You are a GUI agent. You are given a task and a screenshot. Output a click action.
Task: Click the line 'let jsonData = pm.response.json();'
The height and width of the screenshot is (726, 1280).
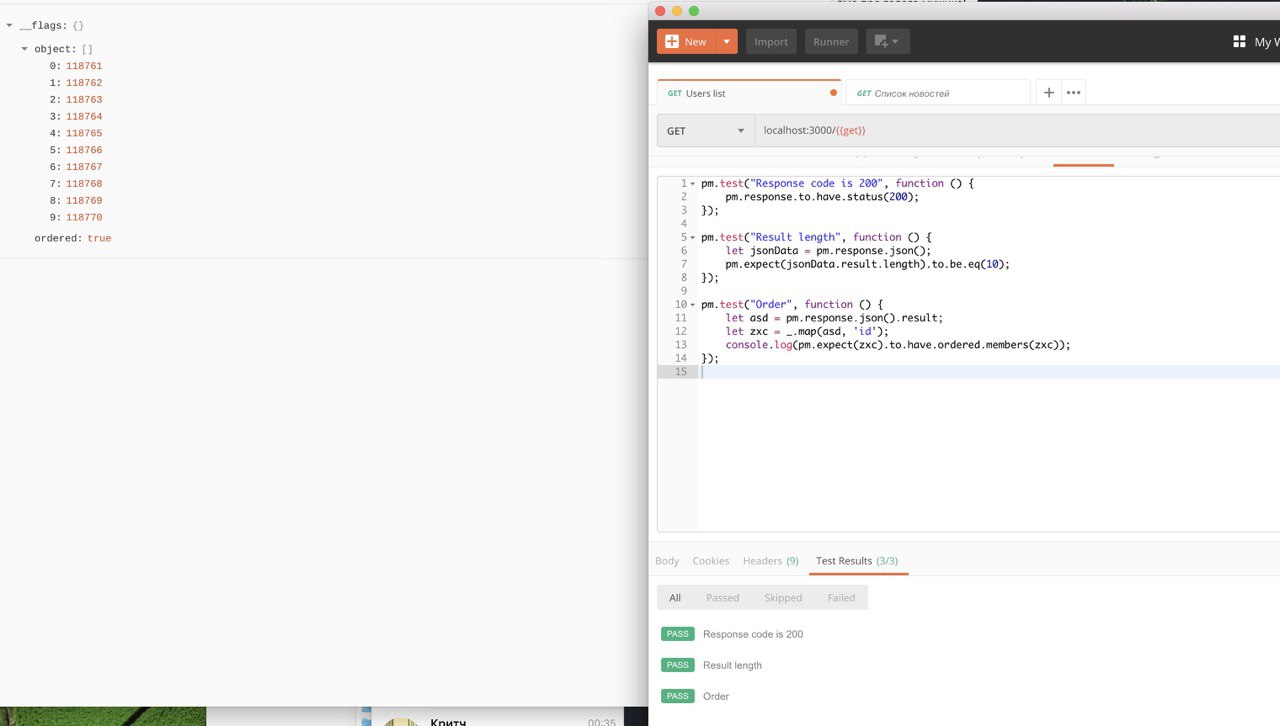(828, 250)
